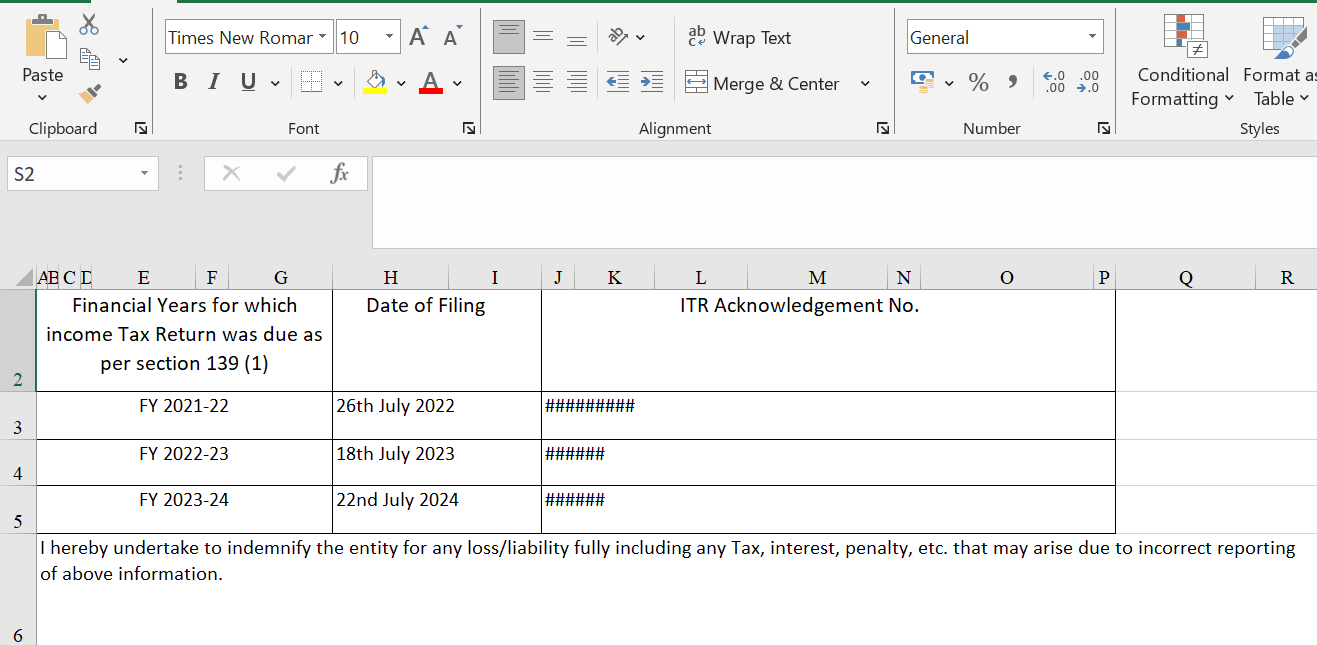Center text horizontally in cell

(543, 83)
